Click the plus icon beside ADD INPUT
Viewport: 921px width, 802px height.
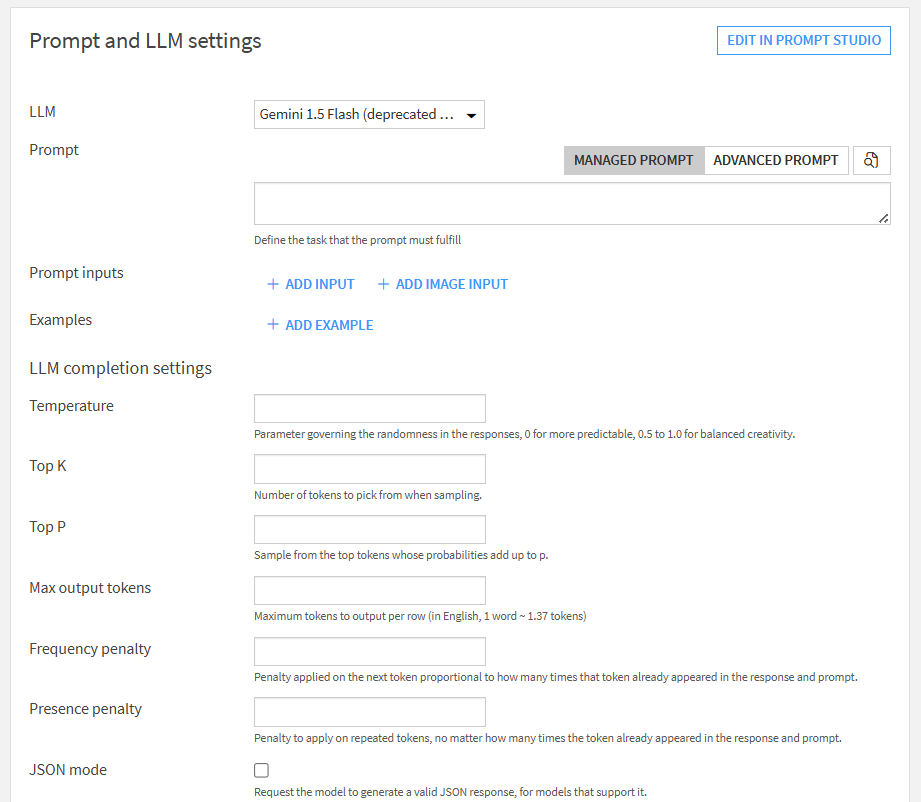273,284
